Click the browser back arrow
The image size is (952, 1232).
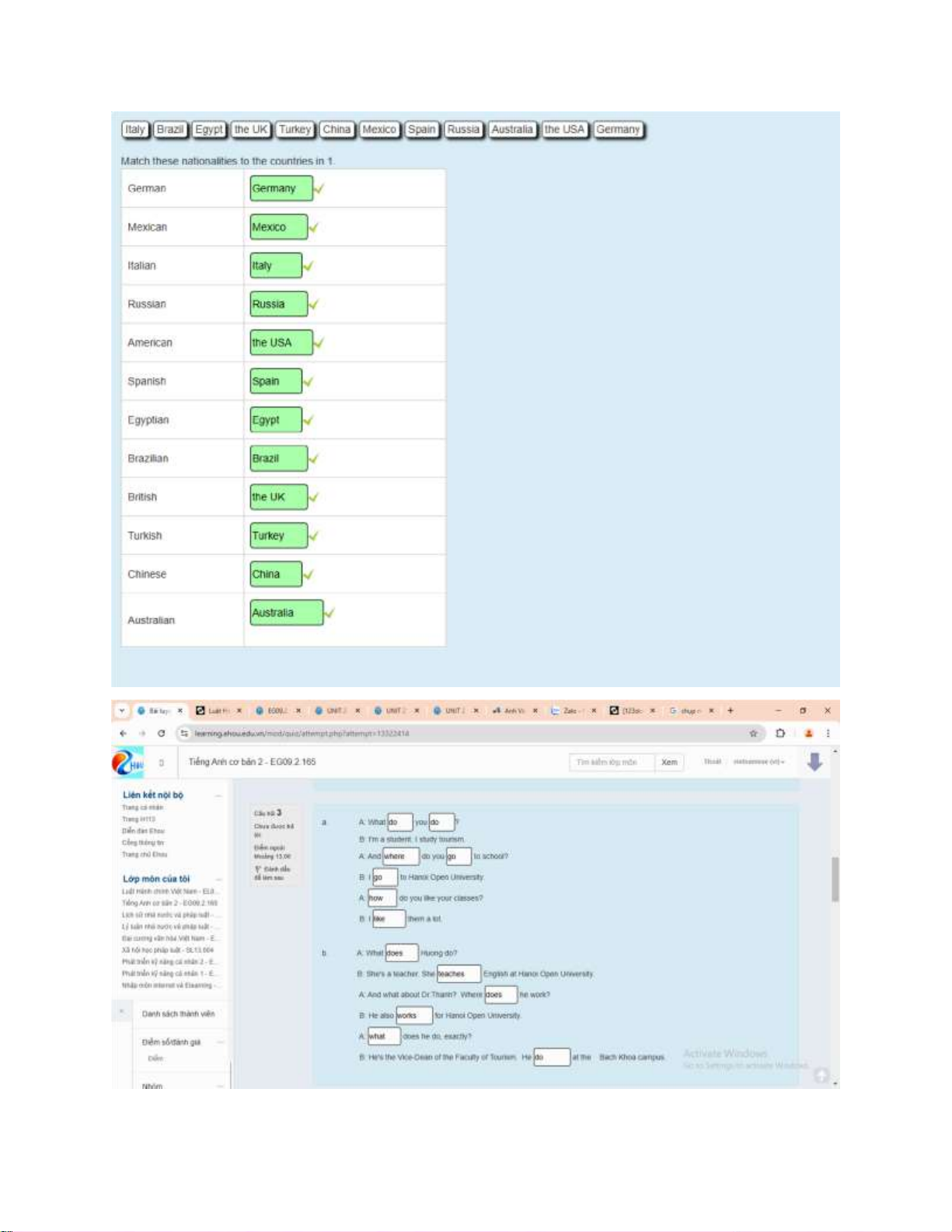(x=123, y=733)
